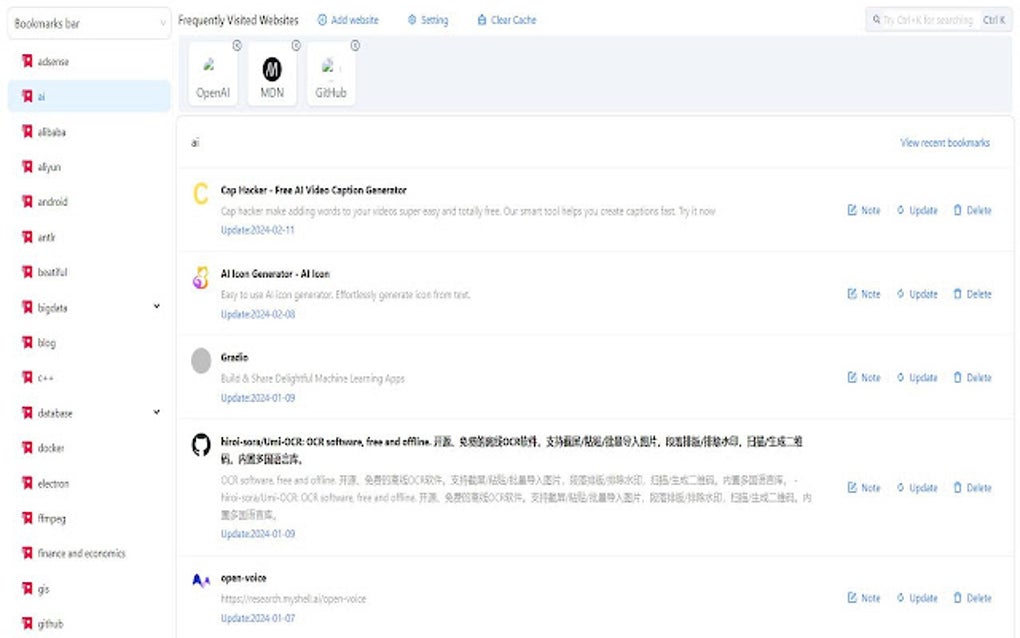
Task: Remove MDN tile with its close icon
Action: point(296,46)
